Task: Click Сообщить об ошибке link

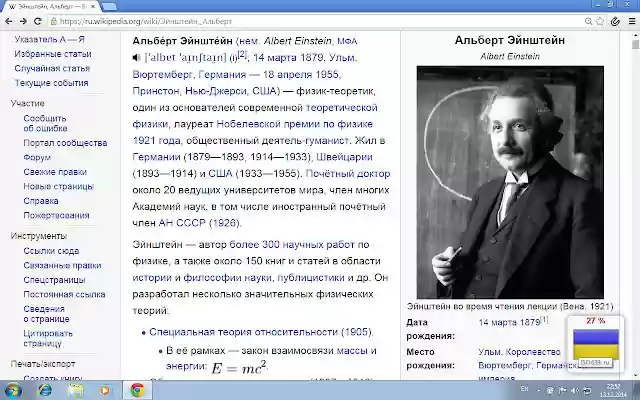Action: (45, 123)
